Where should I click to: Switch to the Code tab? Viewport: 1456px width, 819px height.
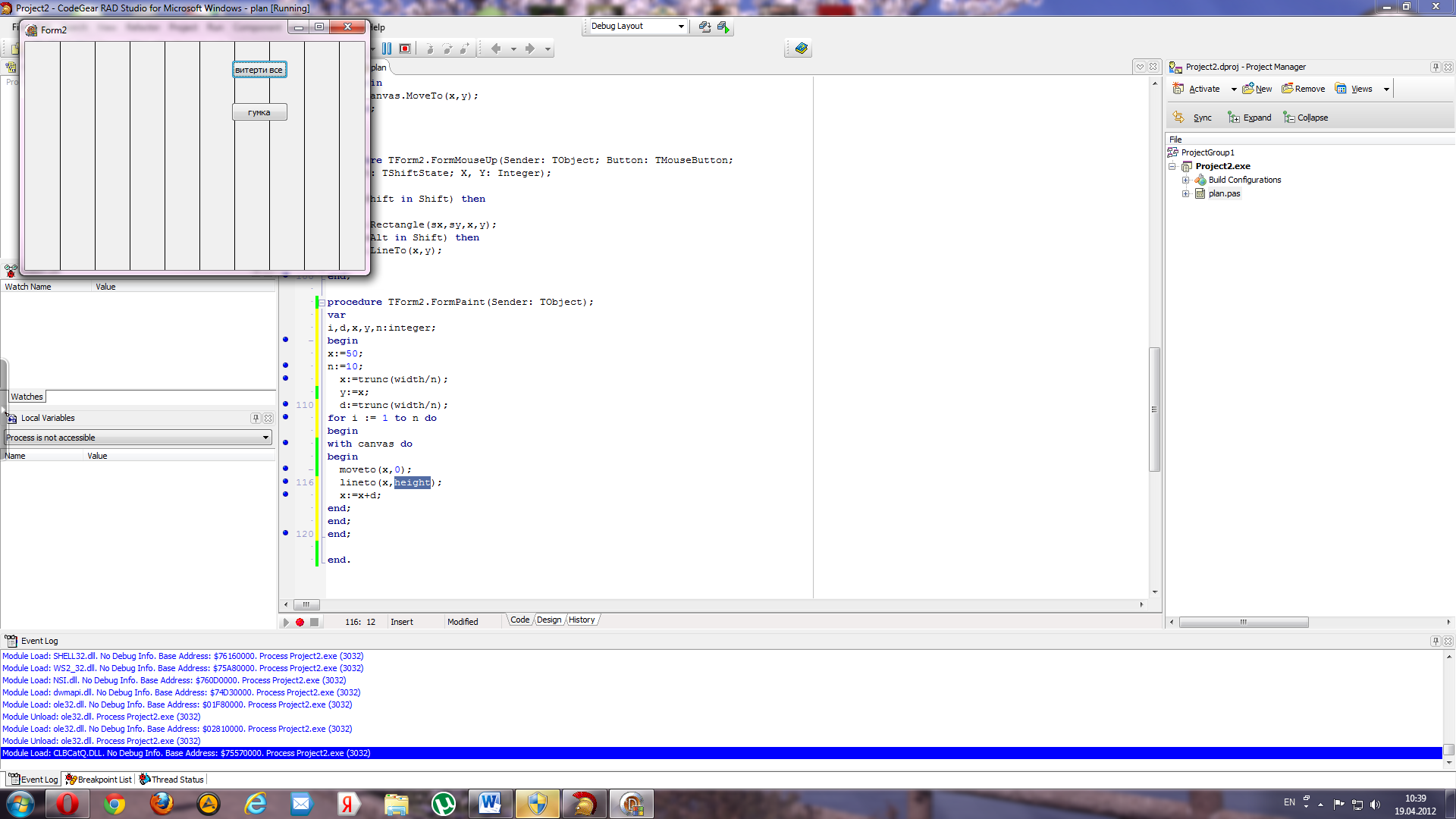point(519,620)
